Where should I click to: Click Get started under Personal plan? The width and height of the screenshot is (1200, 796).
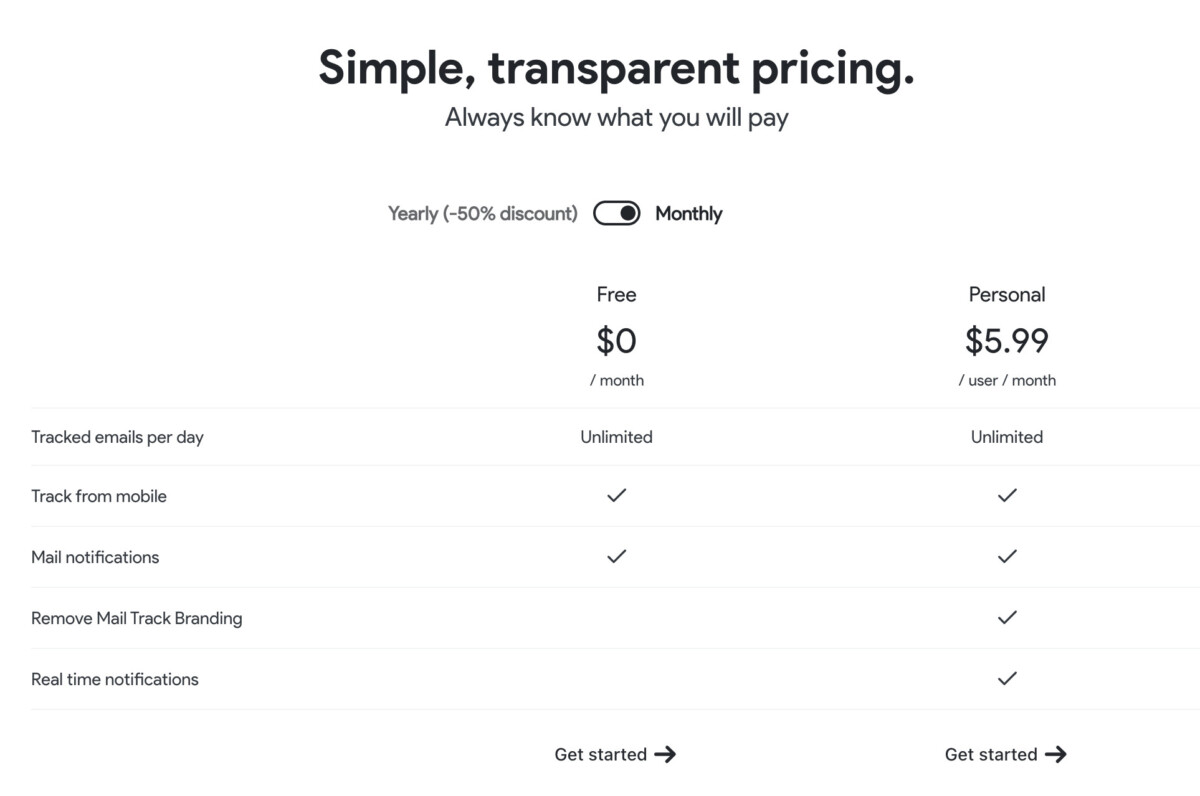(991, 755)
